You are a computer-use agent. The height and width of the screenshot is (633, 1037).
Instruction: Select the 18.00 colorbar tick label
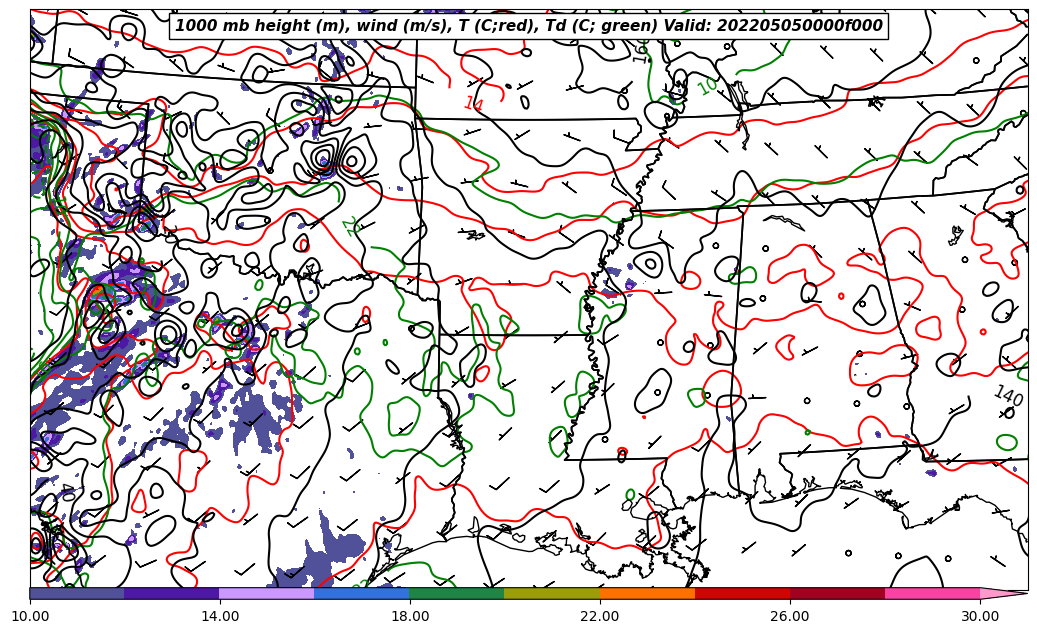point(410,617)
